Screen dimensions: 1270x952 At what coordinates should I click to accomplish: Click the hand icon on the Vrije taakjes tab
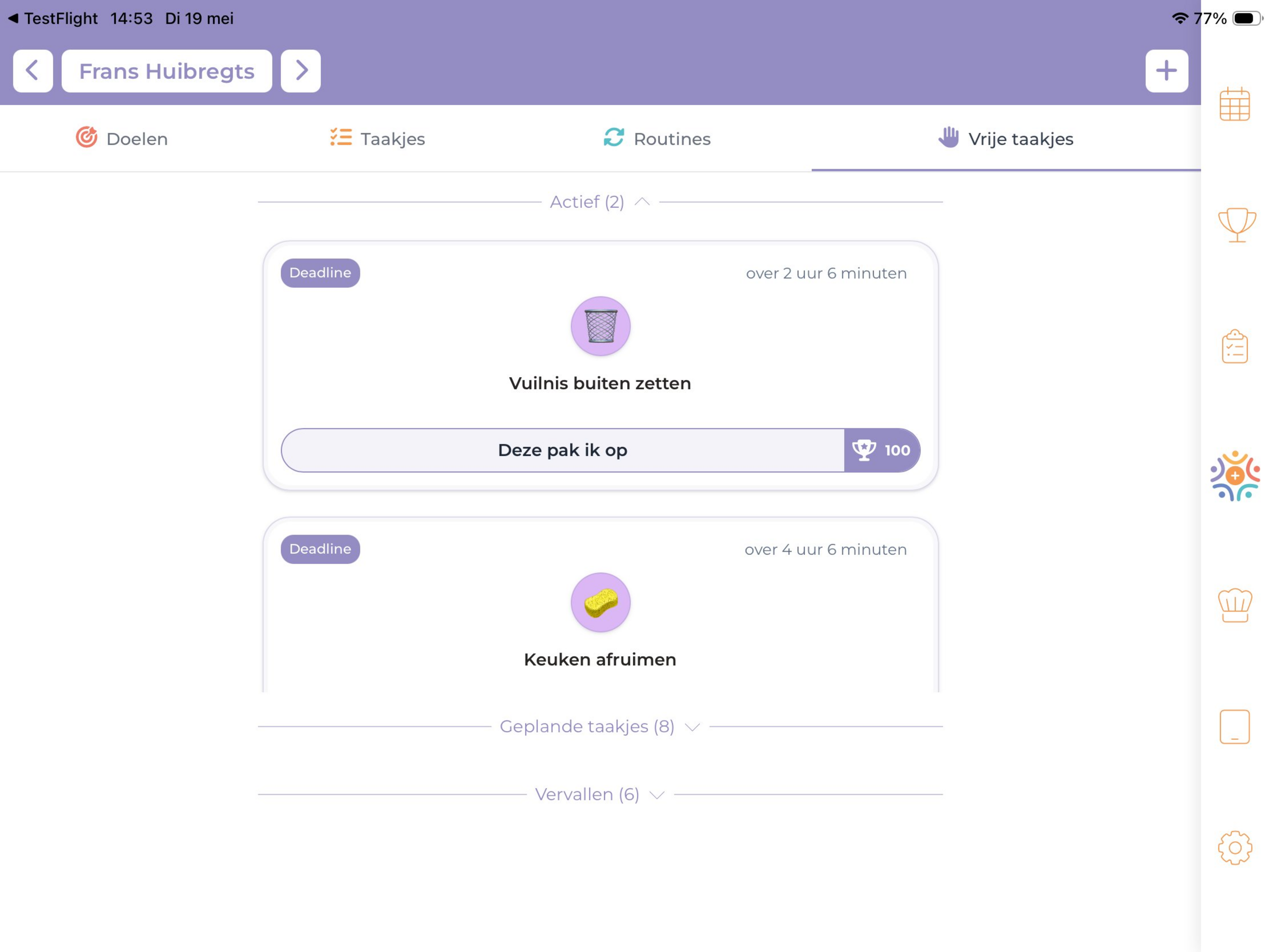[x=948, y=137]
